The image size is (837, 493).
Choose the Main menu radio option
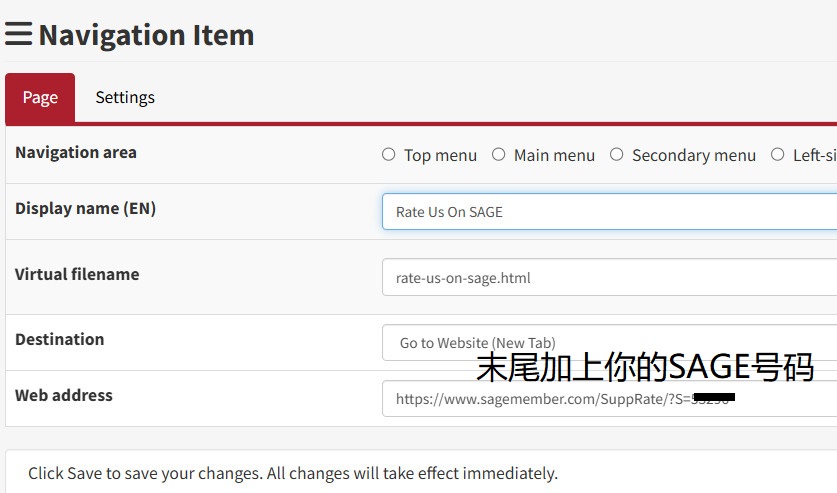tap(499, 155)
